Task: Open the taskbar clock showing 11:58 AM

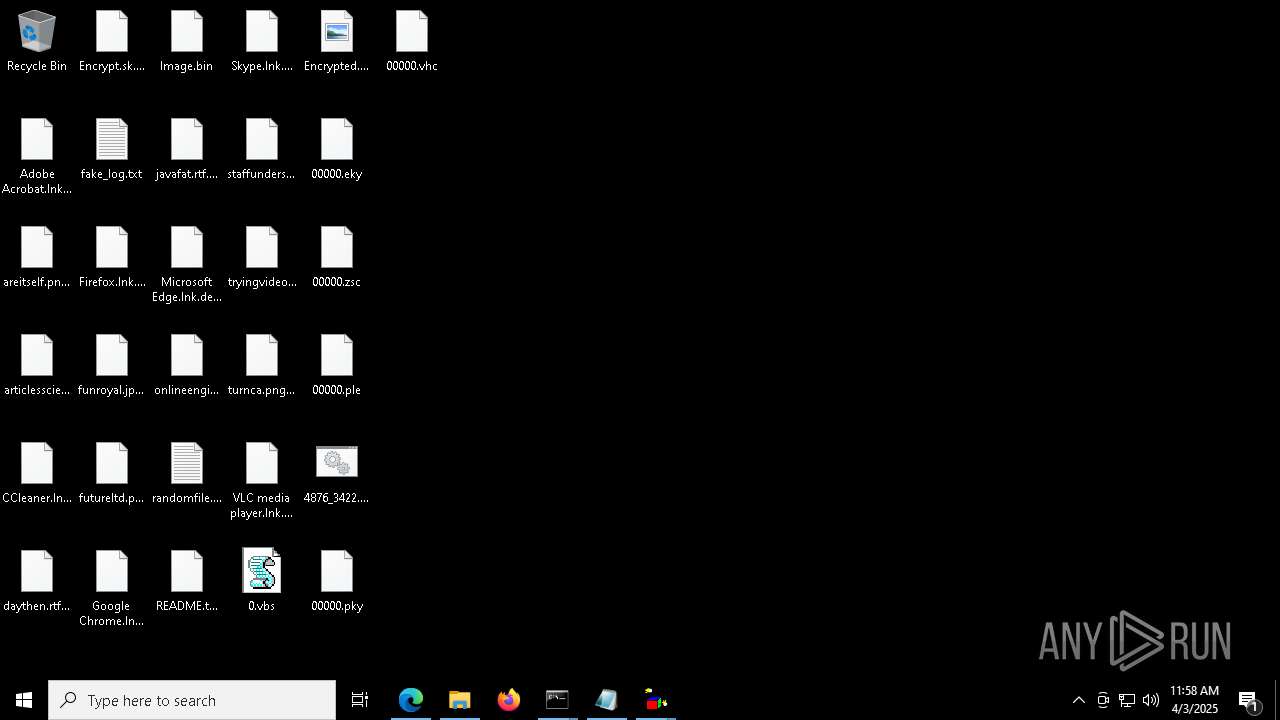Action: (1194, 700)
